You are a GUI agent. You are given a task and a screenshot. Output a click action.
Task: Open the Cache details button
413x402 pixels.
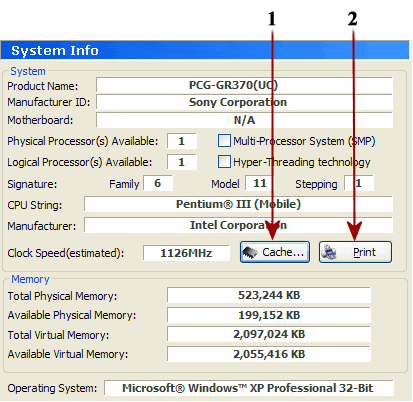coord(275,252)
